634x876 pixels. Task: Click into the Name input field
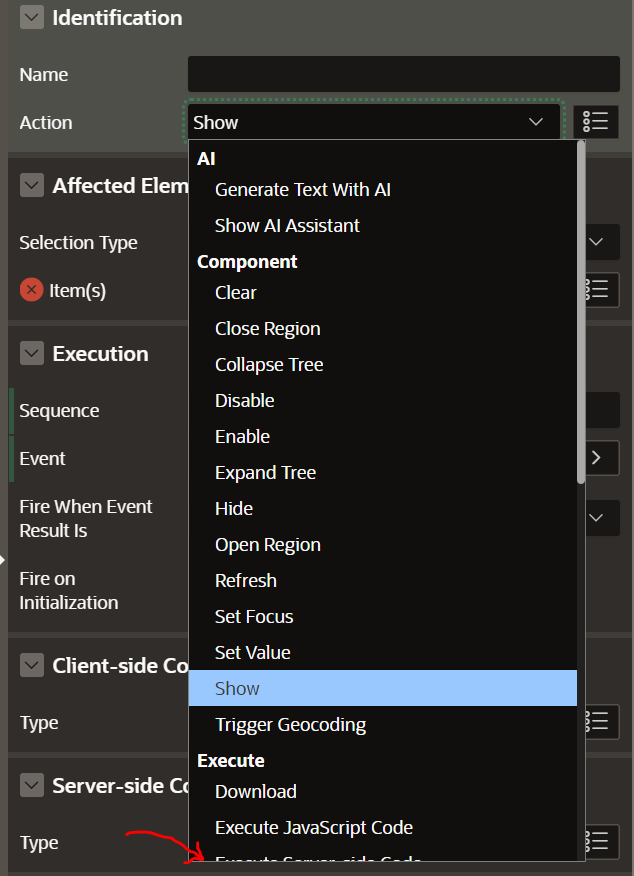404,74
